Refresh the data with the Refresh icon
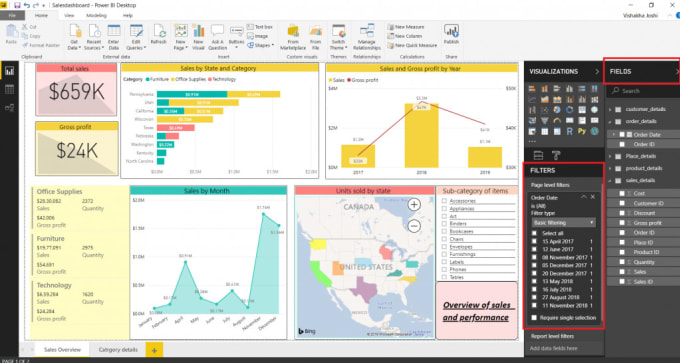 click(159, 35)
